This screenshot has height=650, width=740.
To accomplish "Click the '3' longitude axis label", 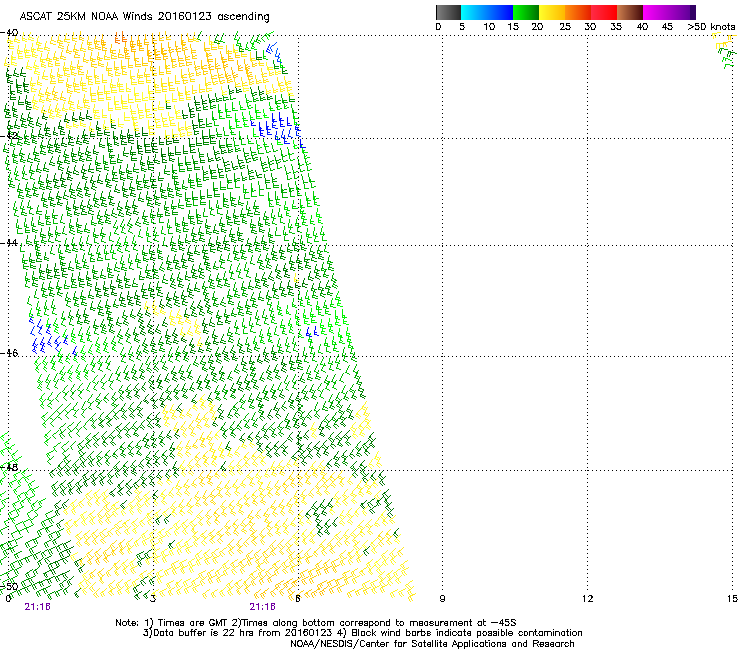I will tap(152, 599).
